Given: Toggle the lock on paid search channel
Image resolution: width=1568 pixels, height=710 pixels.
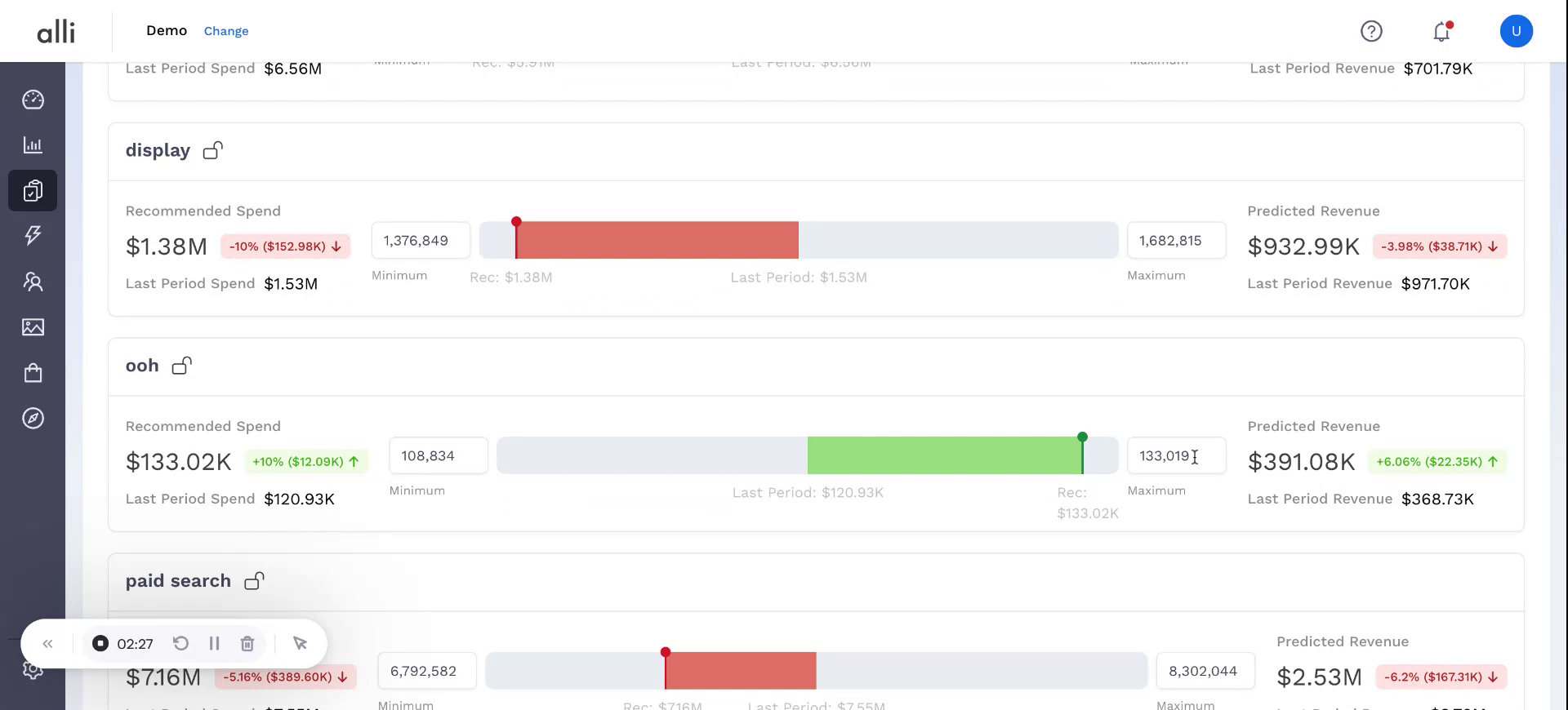Looking at the screenshot, I should pos(255,581).
